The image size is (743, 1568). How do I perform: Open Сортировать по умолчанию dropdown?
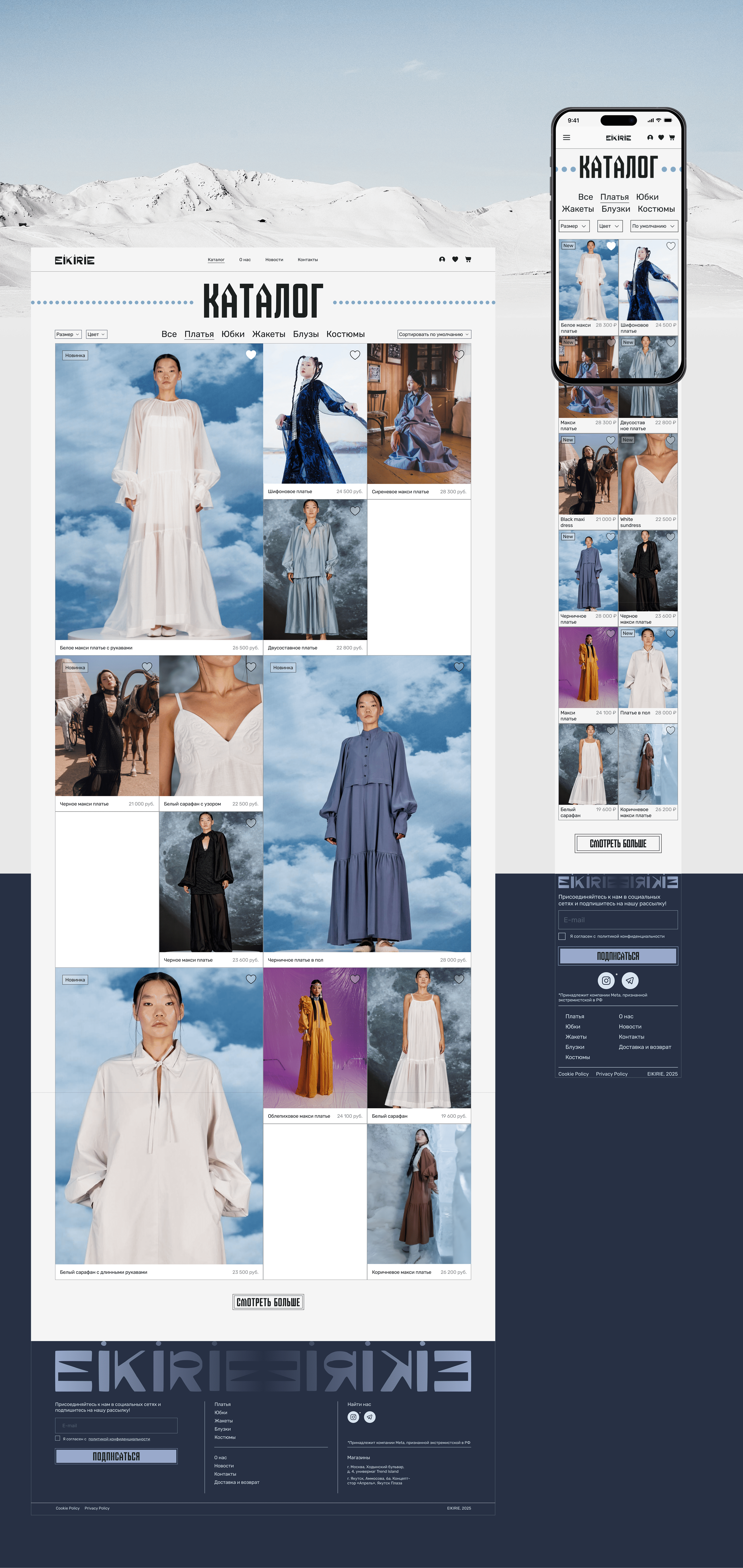[434, 334]
